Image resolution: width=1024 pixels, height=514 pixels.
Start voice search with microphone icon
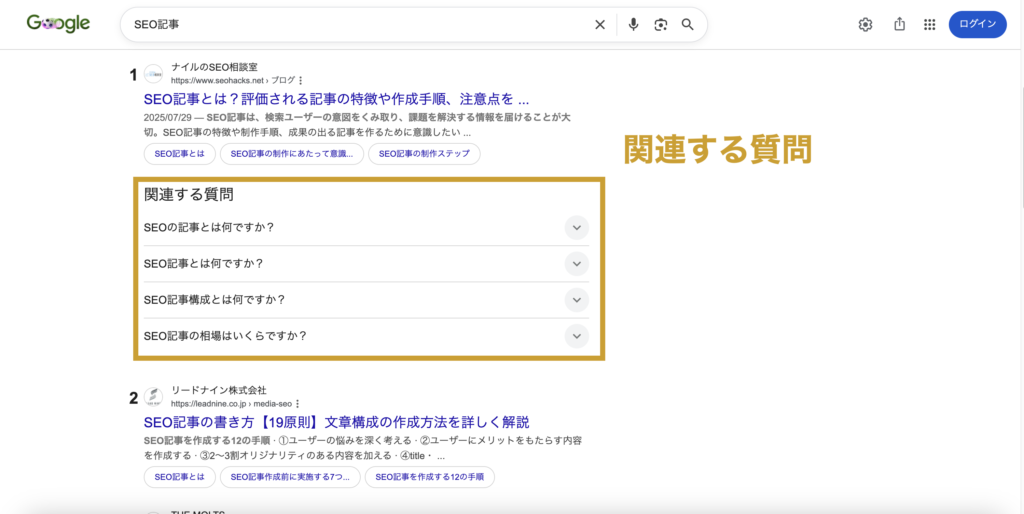click(x=633, y=25)
